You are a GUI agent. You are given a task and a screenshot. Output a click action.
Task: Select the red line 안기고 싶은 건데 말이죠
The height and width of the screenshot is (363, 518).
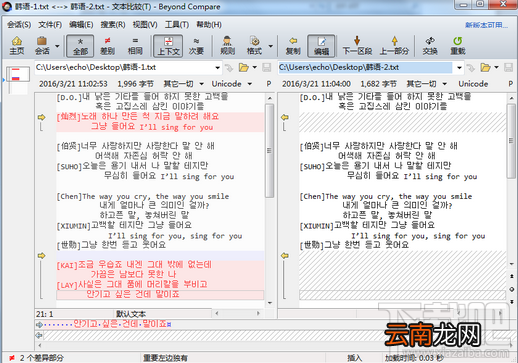pos(160,294)
